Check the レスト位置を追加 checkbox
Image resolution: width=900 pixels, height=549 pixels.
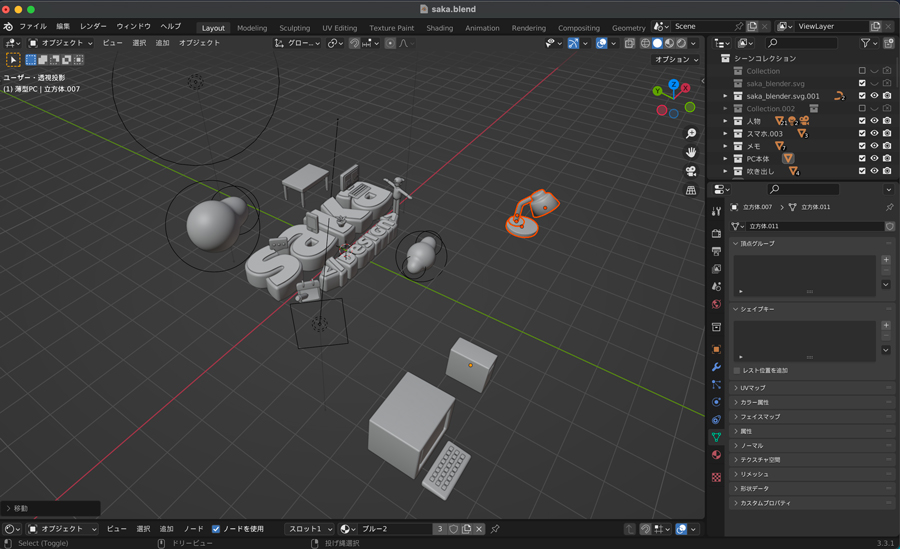pyautogui.click(x=738, y=370)
